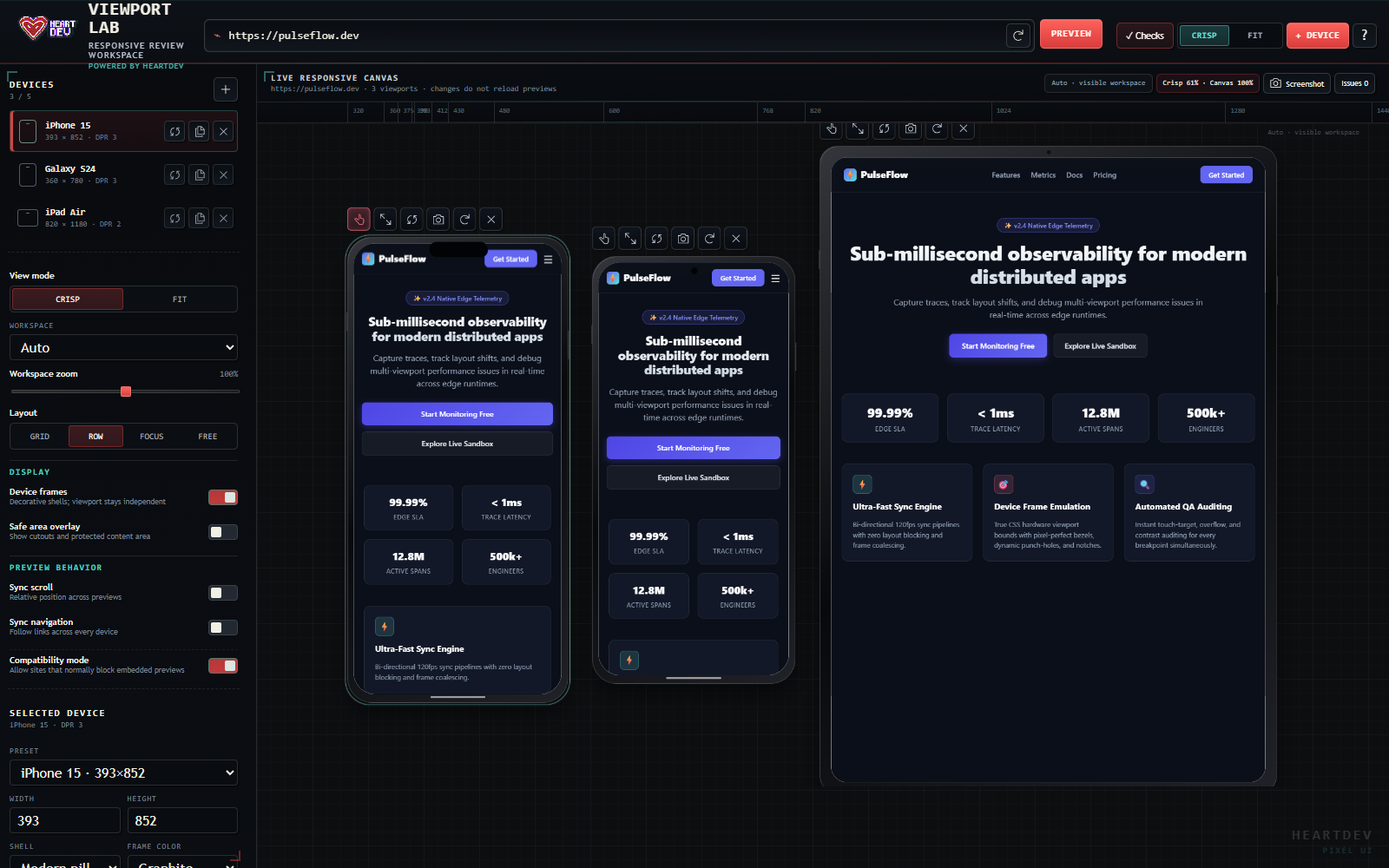Open the Preset dropdown showing iPhone 15 · 393×852
The height and width of the screenshot is (868, 1389).
tap(123, 773)
